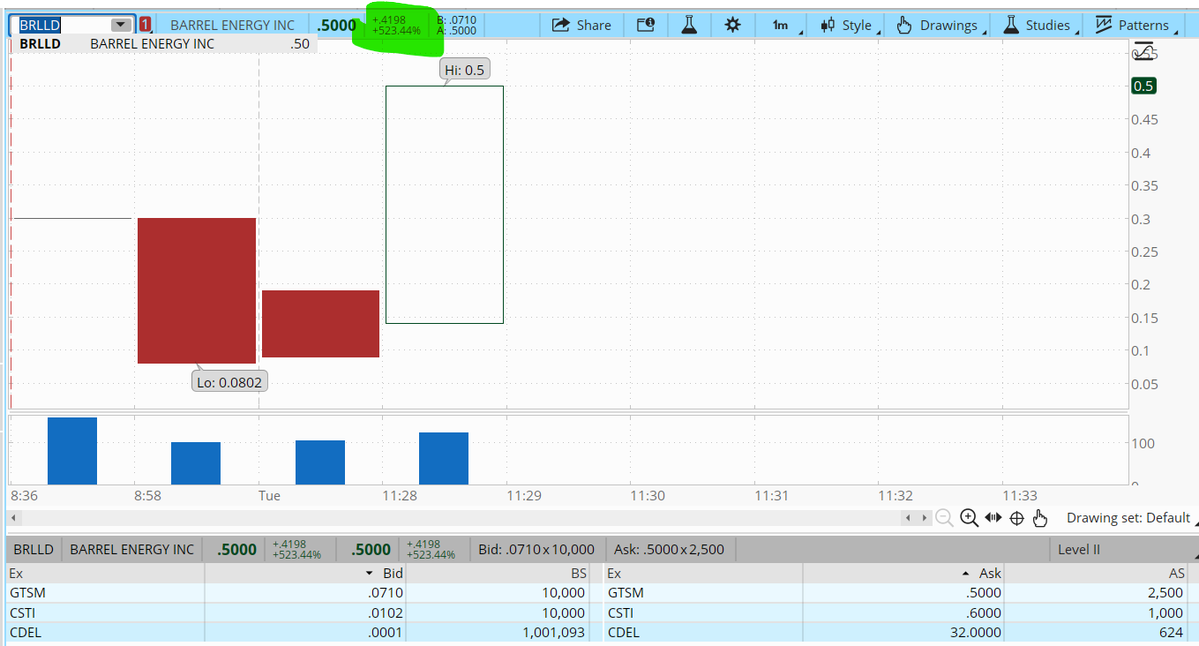Click the volume bar at 11:28
This screenshot has width=1199, height=646.
(444, 459)
